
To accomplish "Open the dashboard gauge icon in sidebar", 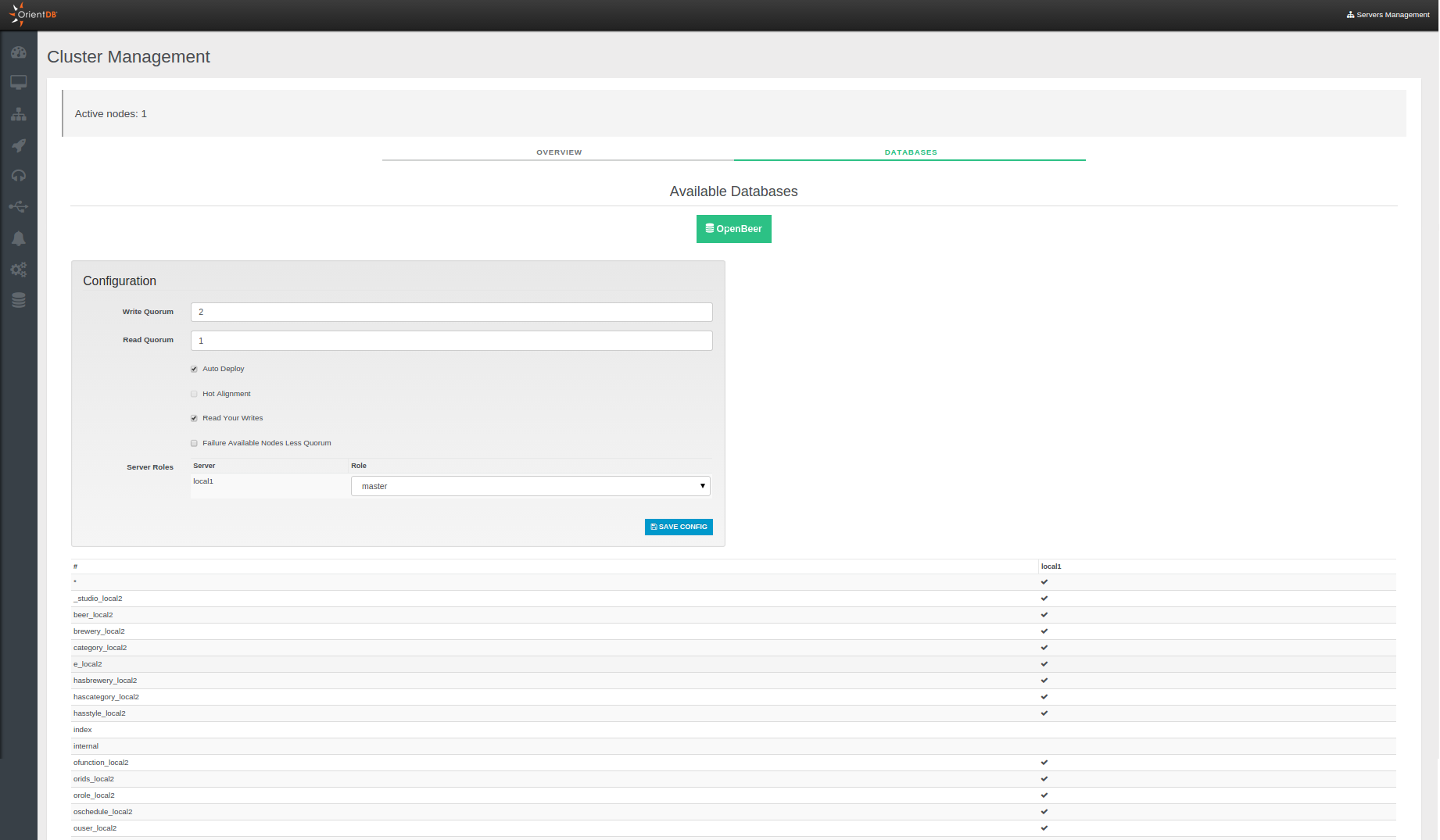I will point(19,52).
